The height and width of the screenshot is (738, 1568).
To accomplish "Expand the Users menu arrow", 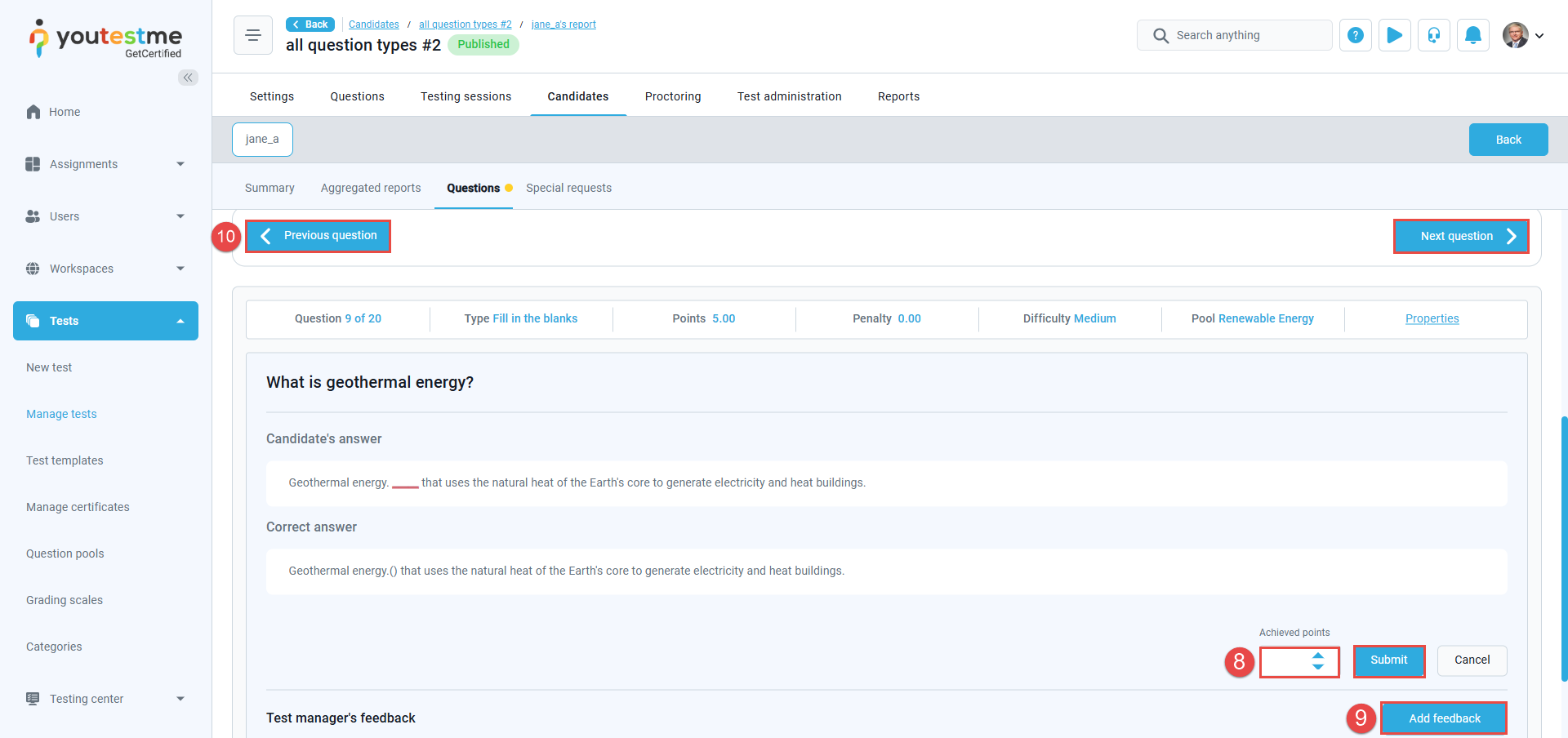I will [180, 216].
